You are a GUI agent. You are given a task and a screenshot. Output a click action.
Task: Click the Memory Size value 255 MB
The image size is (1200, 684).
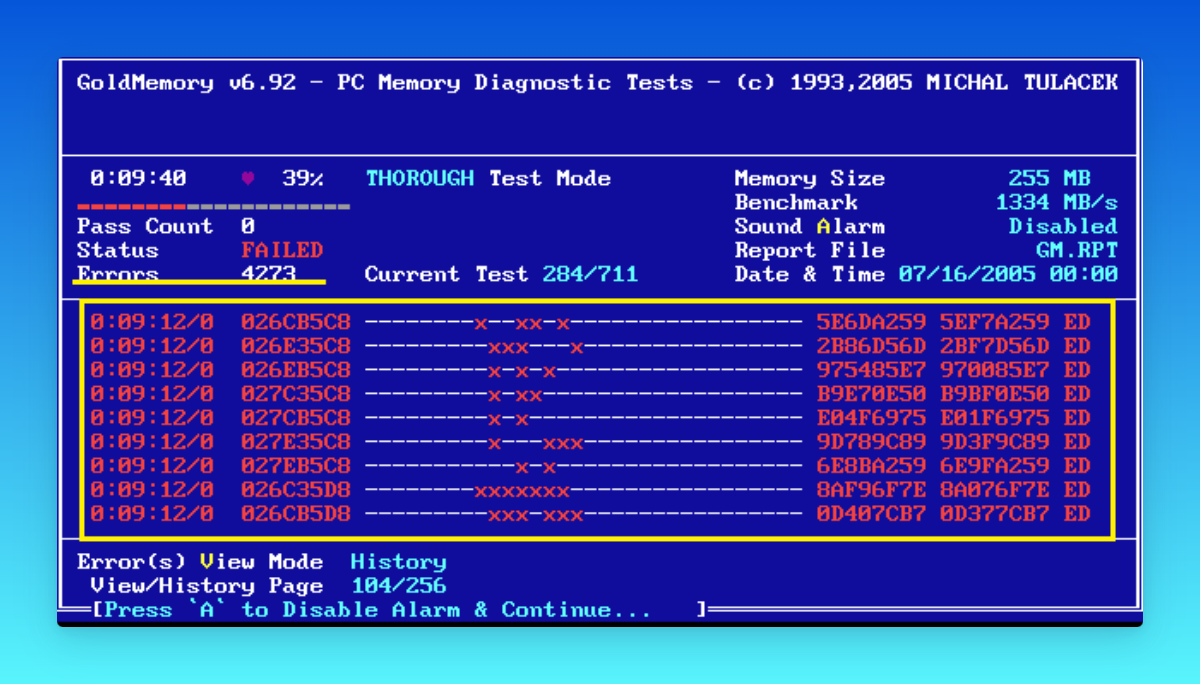pos(1049,179)
